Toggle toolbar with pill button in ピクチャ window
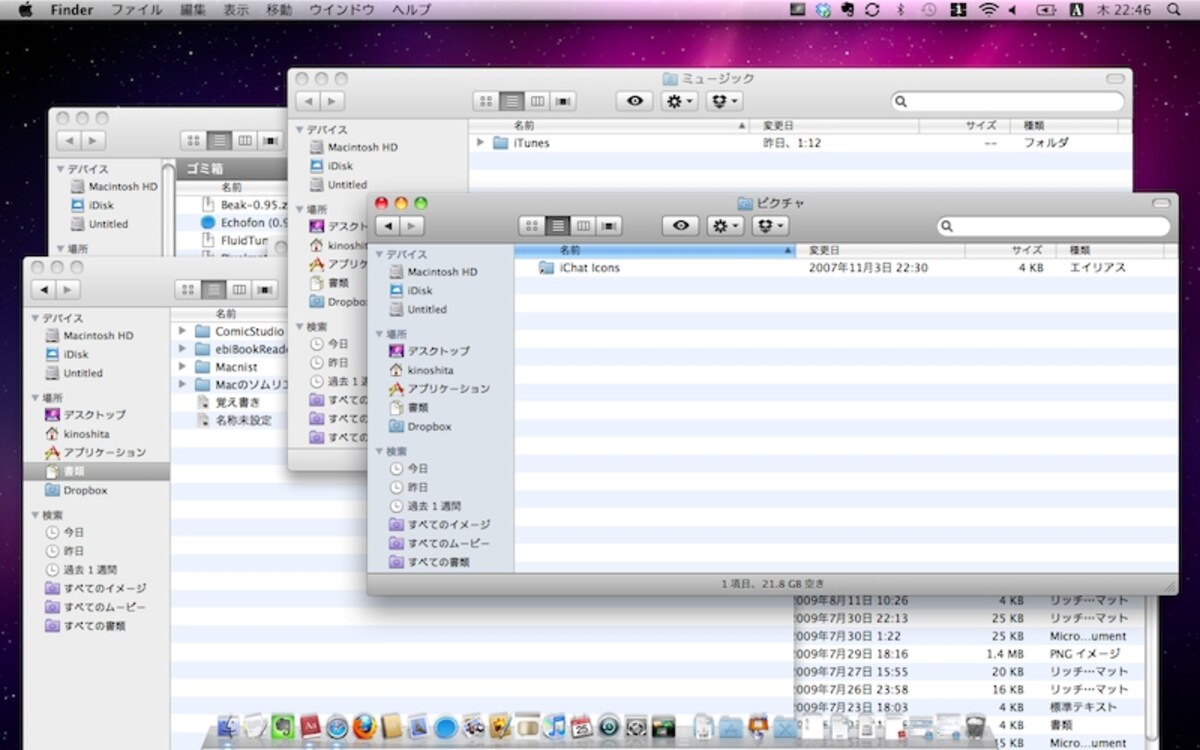The image size is (1200, 750). 1160,203
